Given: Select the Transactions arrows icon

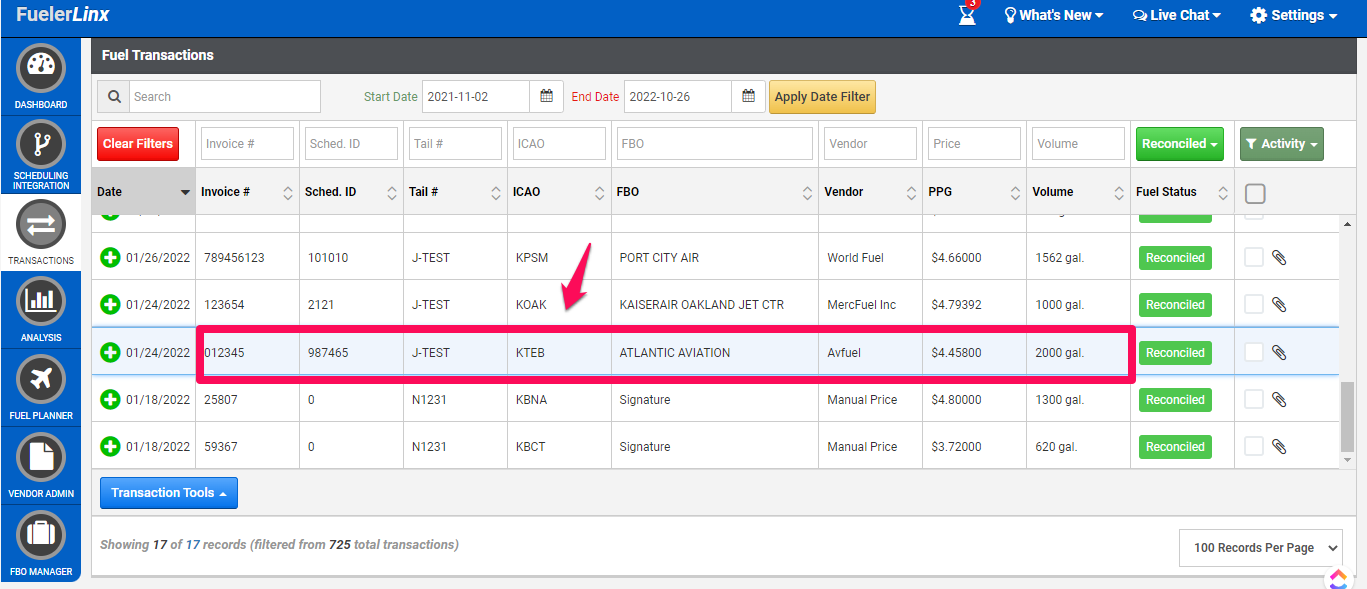Looking at the screenshot, I should [x=41, y=225].
